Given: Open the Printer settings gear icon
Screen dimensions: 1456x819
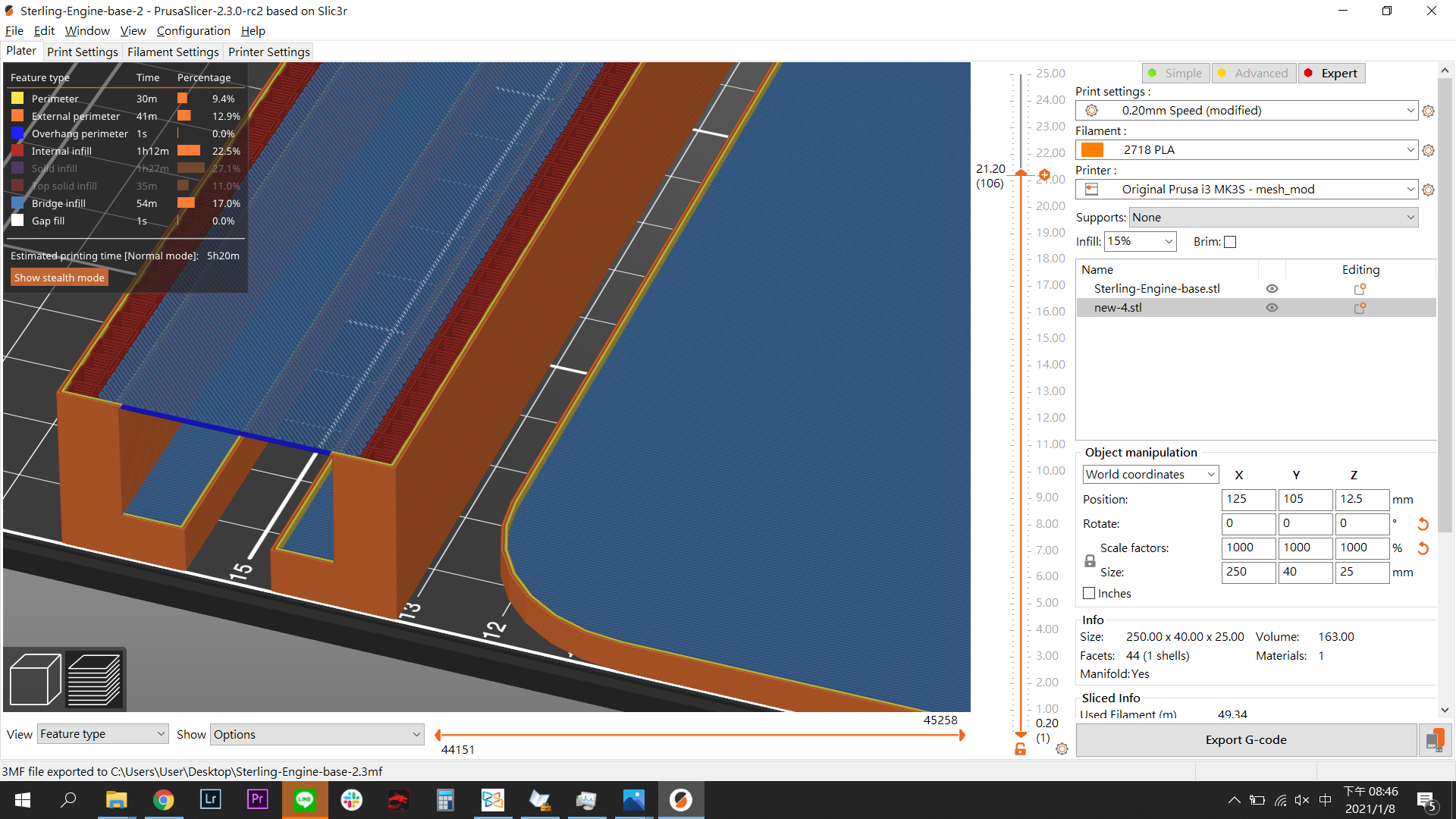Looking at the screenshot, I should click(x=1429, y=190).
